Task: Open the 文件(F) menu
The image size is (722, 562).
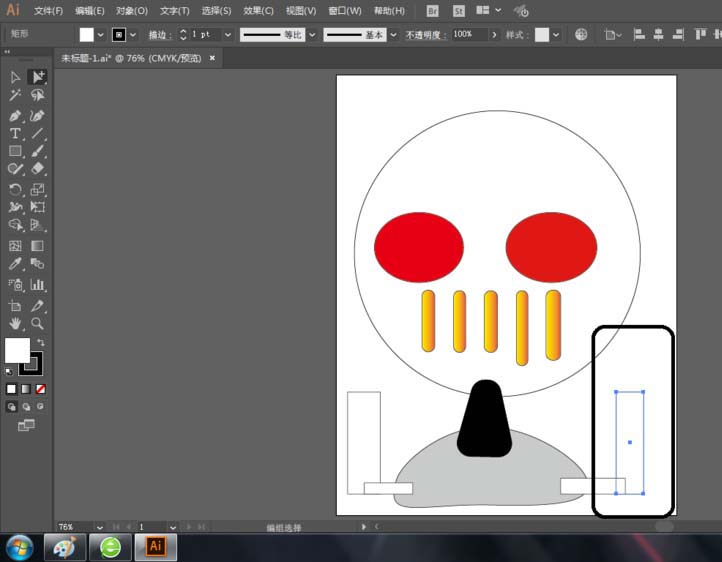Action: (x=48, y=11)
